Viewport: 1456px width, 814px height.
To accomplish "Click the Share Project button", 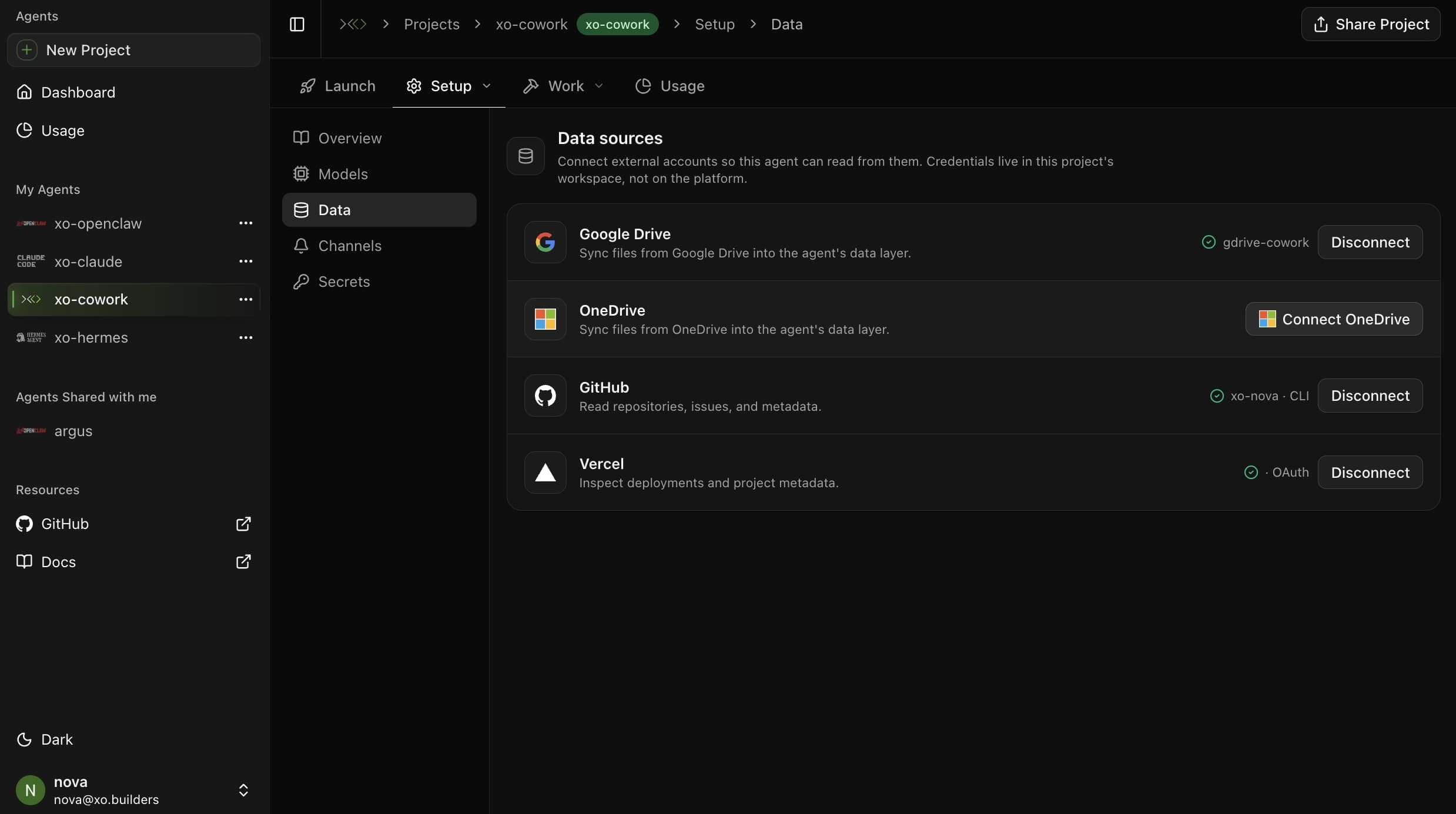I will (x=1371, y=24).
